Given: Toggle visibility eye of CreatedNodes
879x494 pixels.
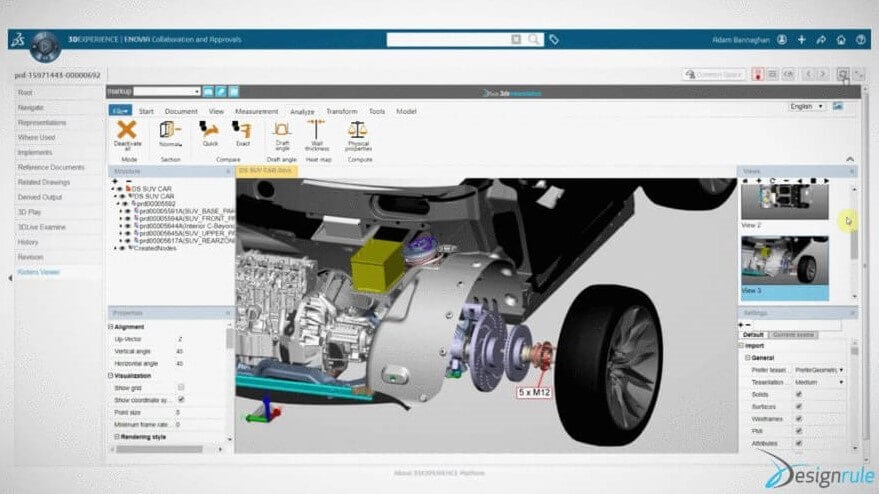Looking at the screenshot, I should click(122, 248).
